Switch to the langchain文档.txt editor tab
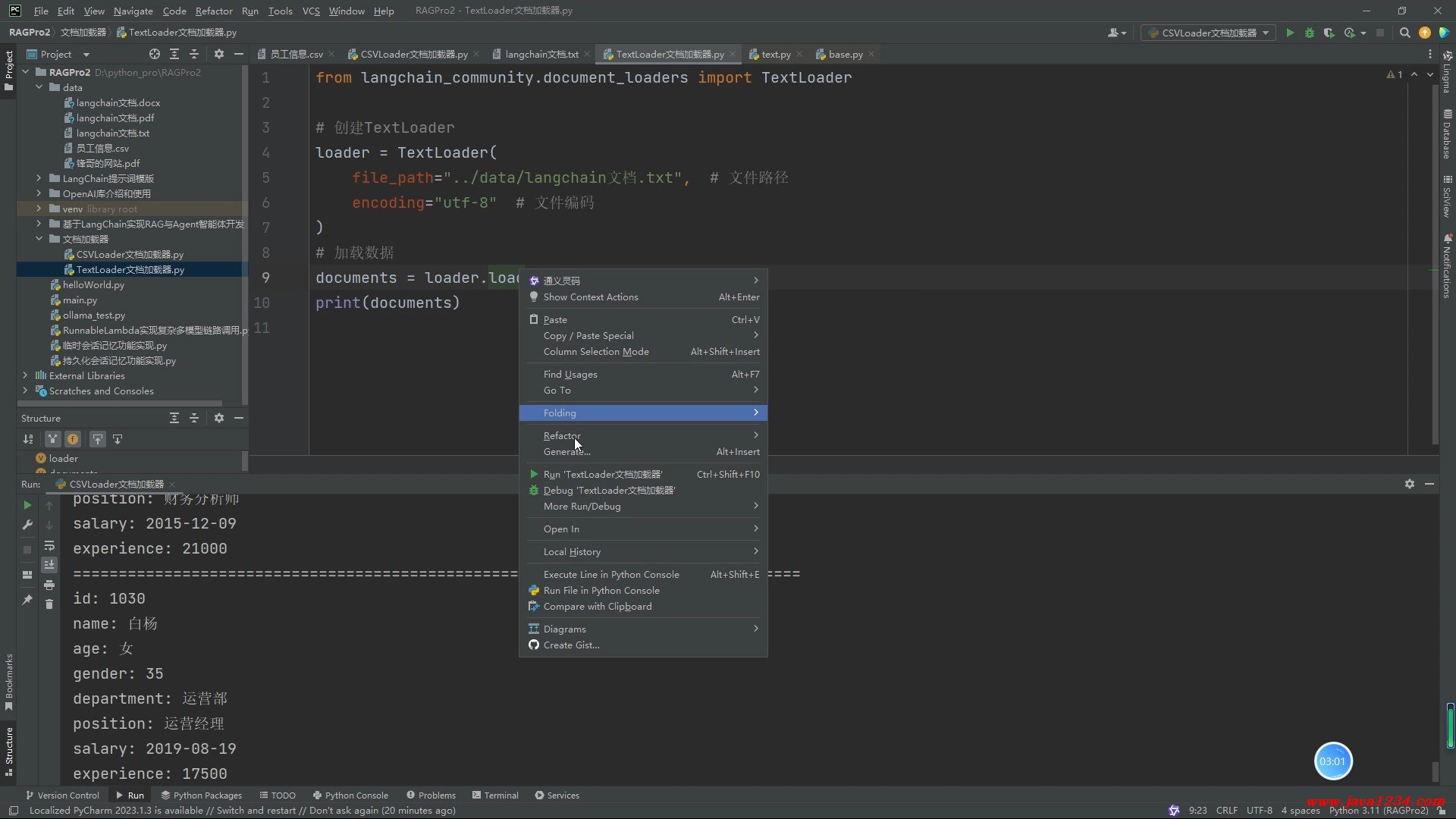1456x819 pixels. pyautogui.click(x=541, y=54)
